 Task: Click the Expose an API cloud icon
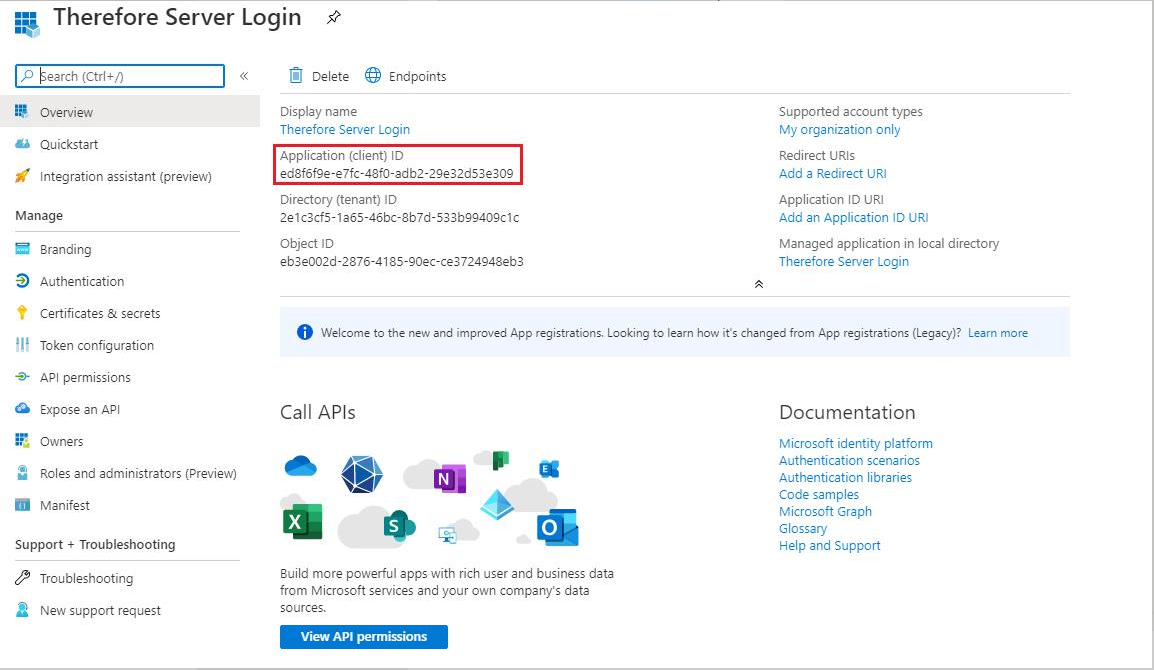coord(22,409)
